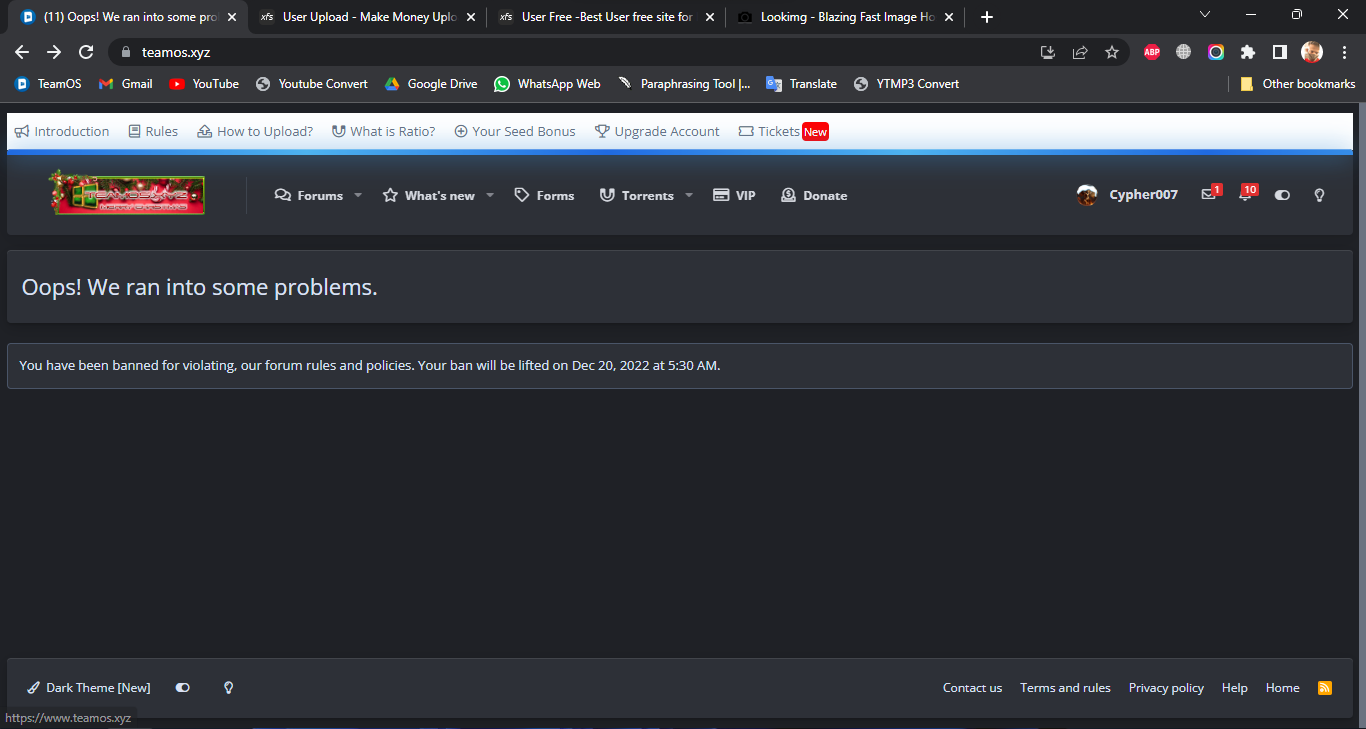1366x729 pixels.
Task: Open the Chrome profile avatar
Action: coord(1312,52)
